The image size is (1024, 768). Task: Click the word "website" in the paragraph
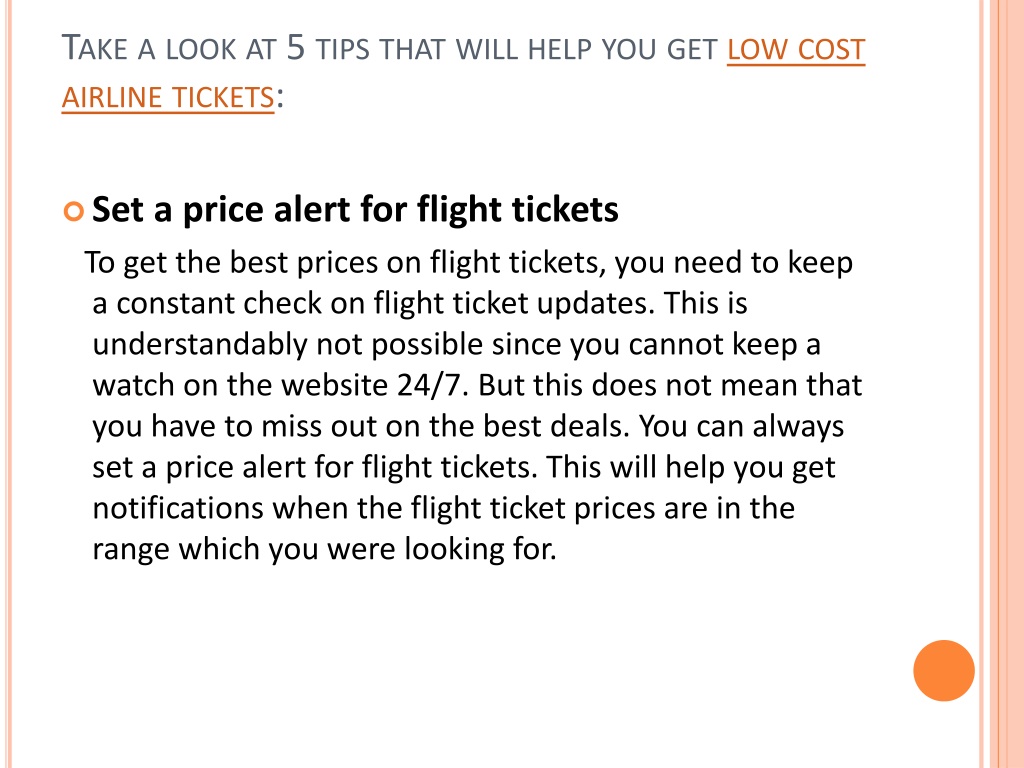[x=335, y=385]
